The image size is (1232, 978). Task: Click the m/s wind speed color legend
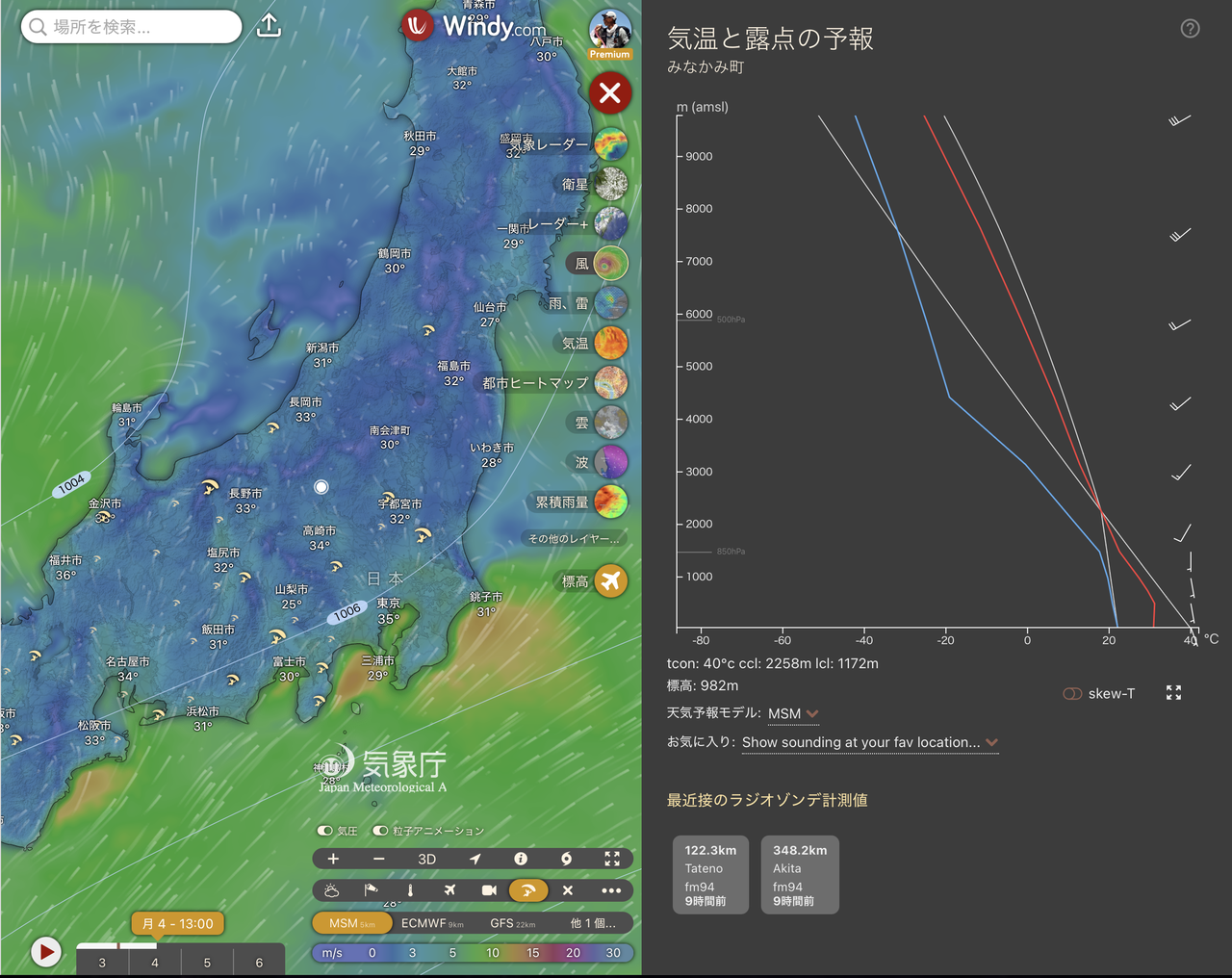click(x=473, y=953)
